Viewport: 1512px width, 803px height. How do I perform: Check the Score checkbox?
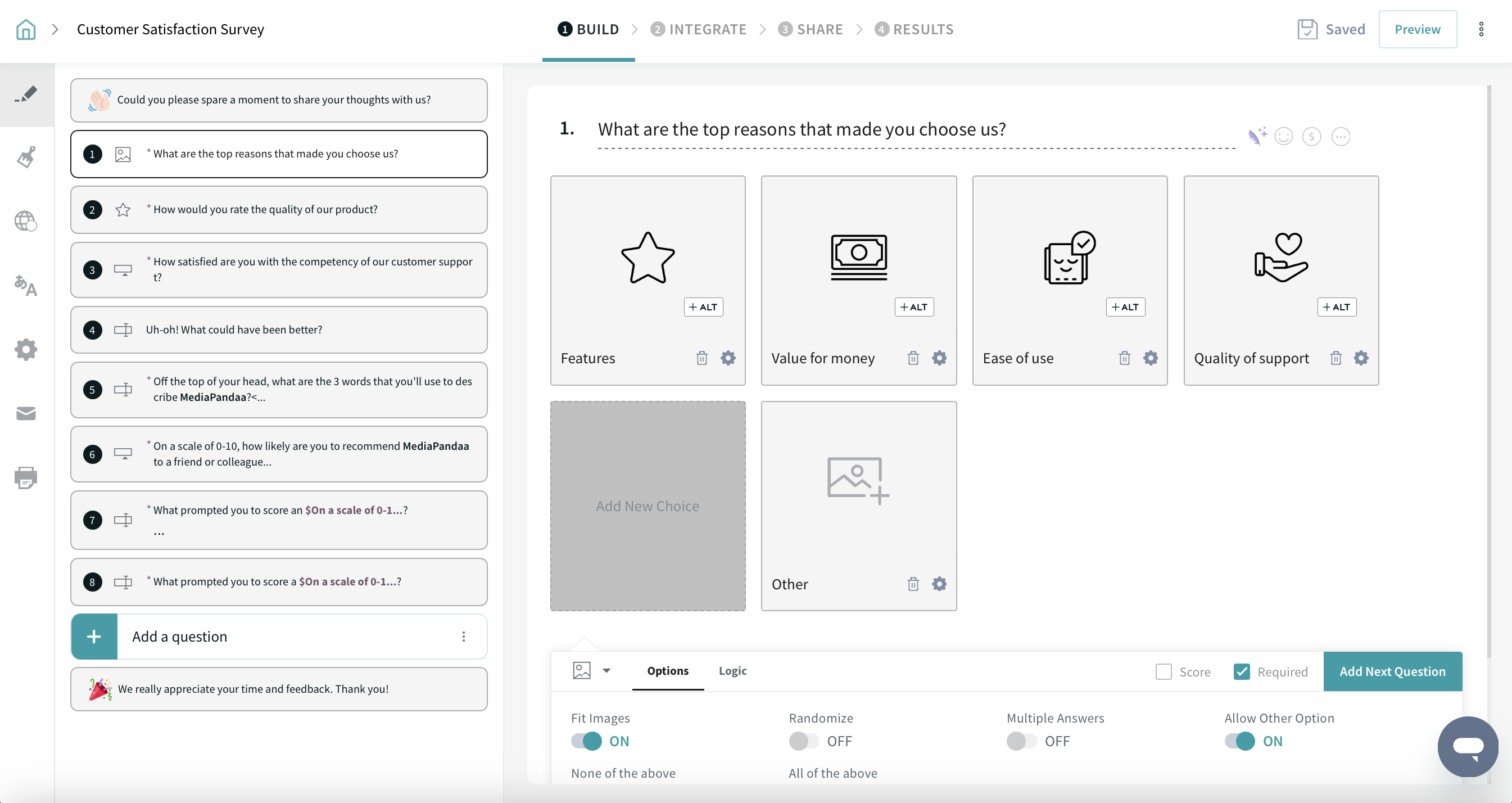(1164, 671)
